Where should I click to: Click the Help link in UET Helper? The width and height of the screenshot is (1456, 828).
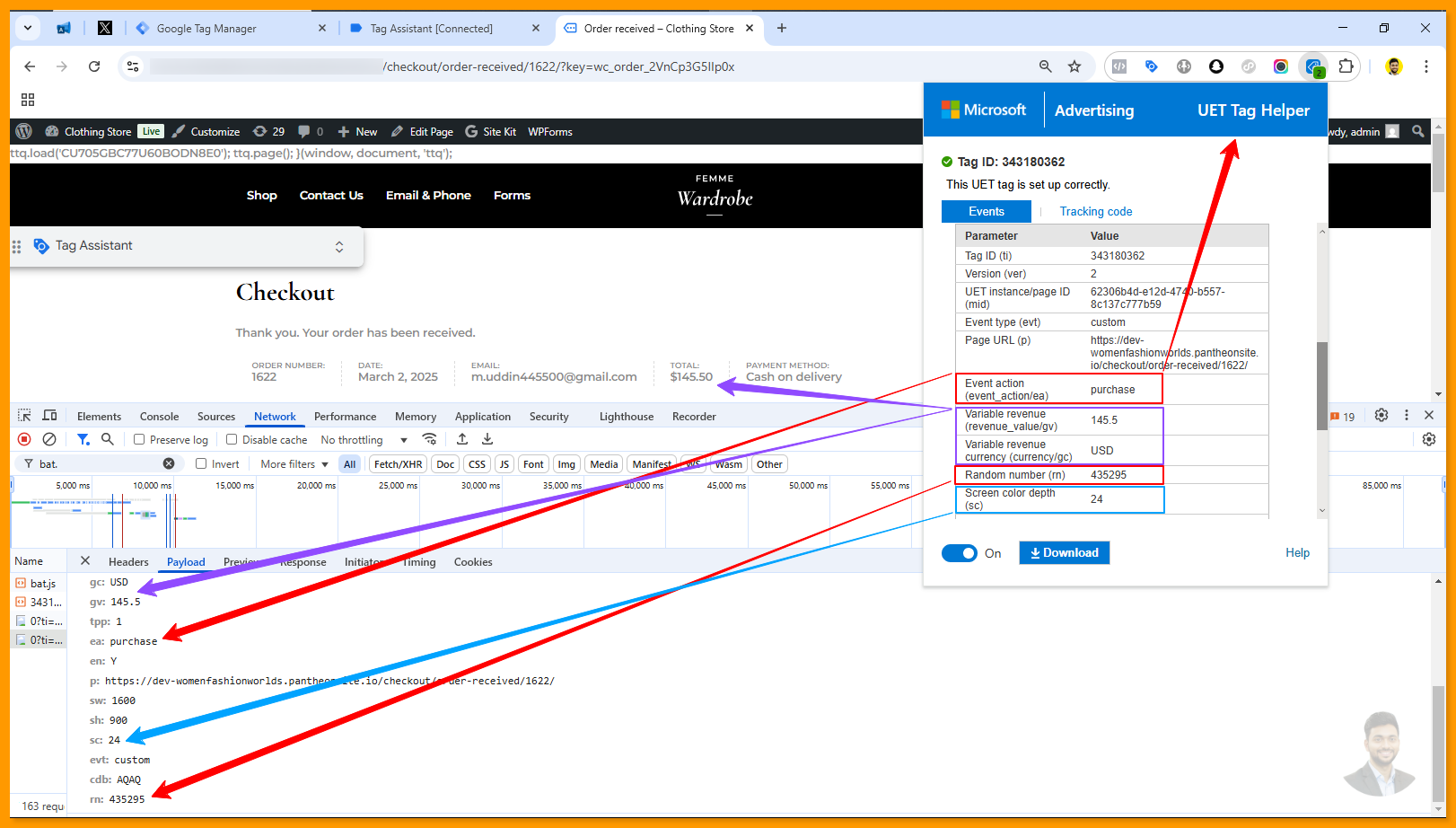coord(1297,553)
